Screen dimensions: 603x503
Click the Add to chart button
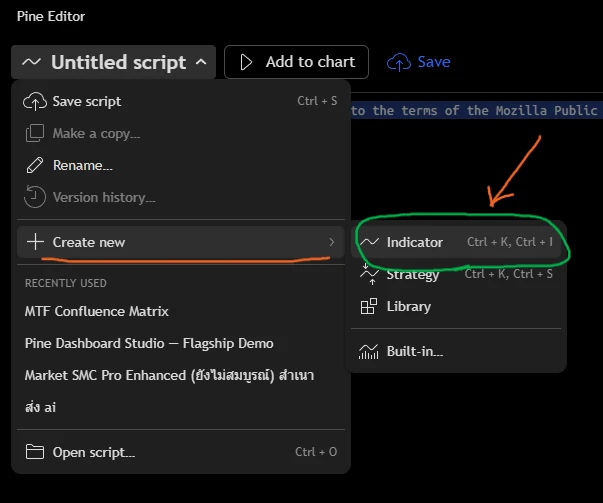pyautogui.click(x=296, y=62)
